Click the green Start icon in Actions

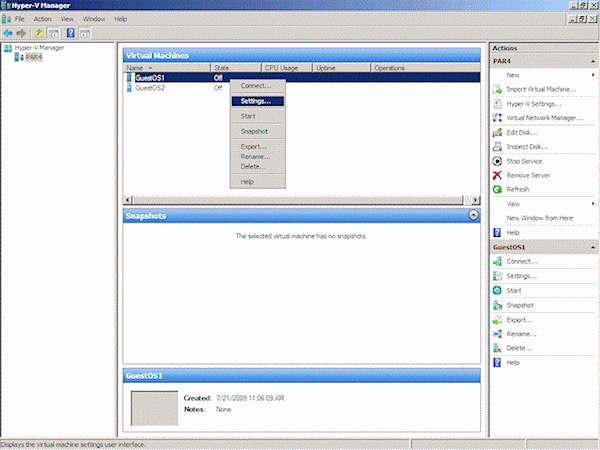[x=497, y=290]
